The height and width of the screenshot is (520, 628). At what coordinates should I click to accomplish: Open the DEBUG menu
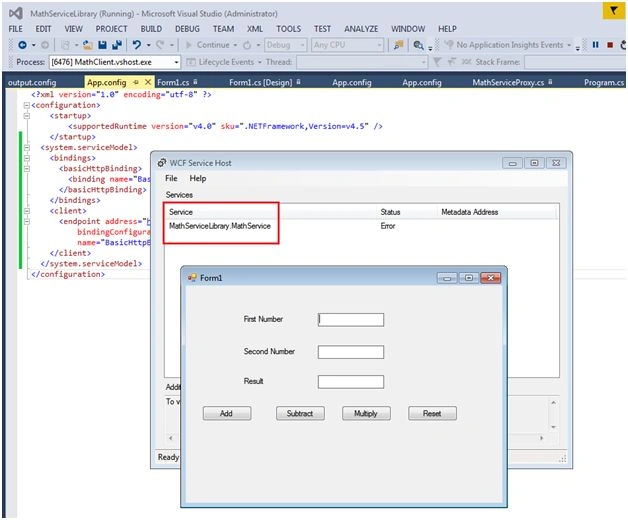(x=187, y=29)
